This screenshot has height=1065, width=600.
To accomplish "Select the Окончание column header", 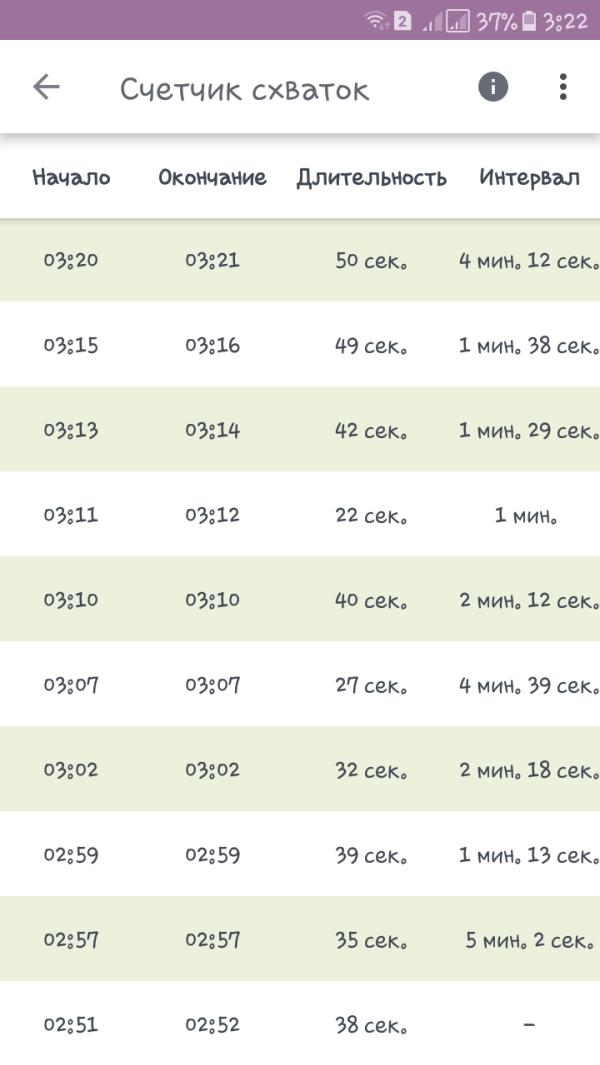I will (213, 178).
